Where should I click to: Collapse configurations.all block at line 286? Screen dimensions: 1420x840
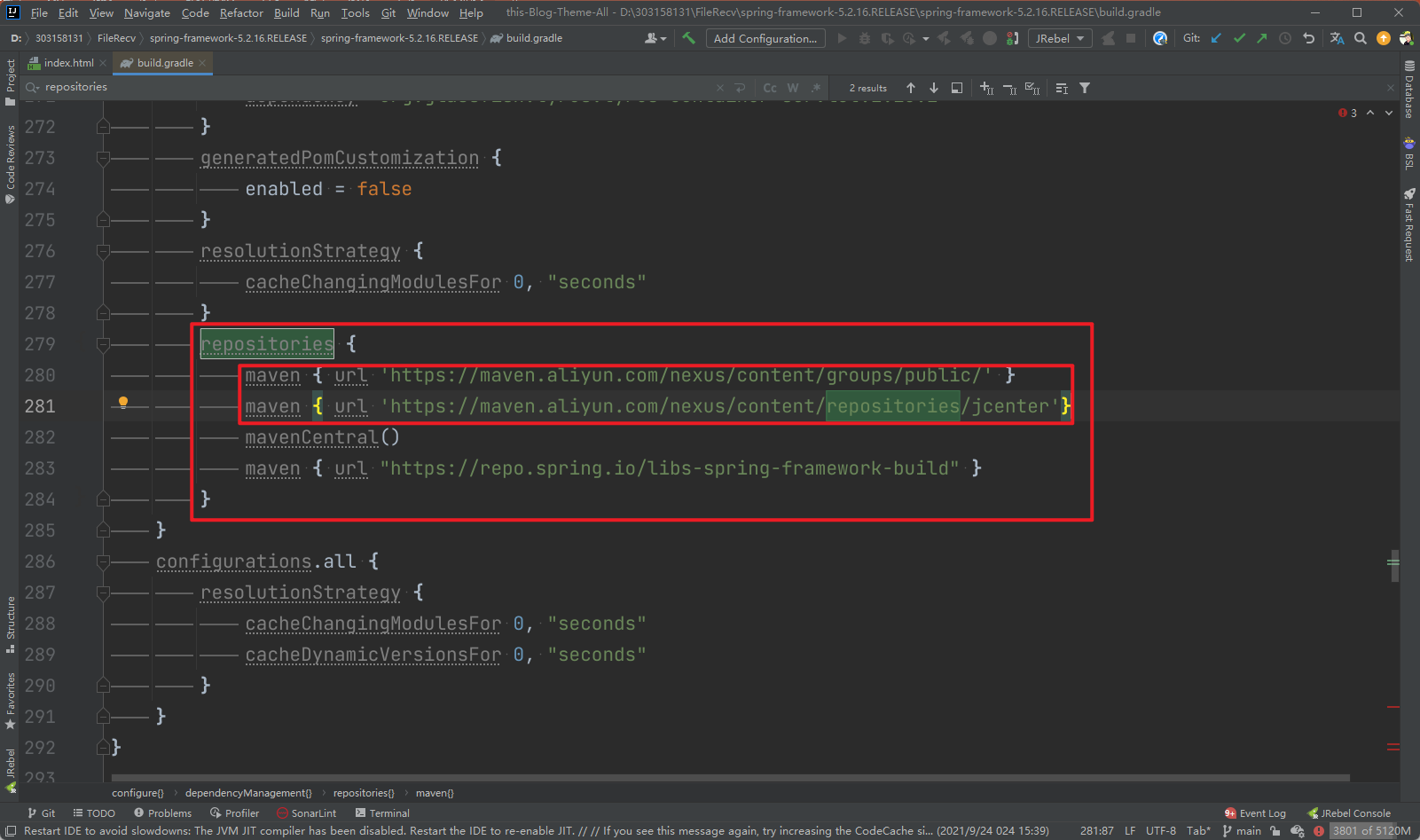tap(103, 561)
